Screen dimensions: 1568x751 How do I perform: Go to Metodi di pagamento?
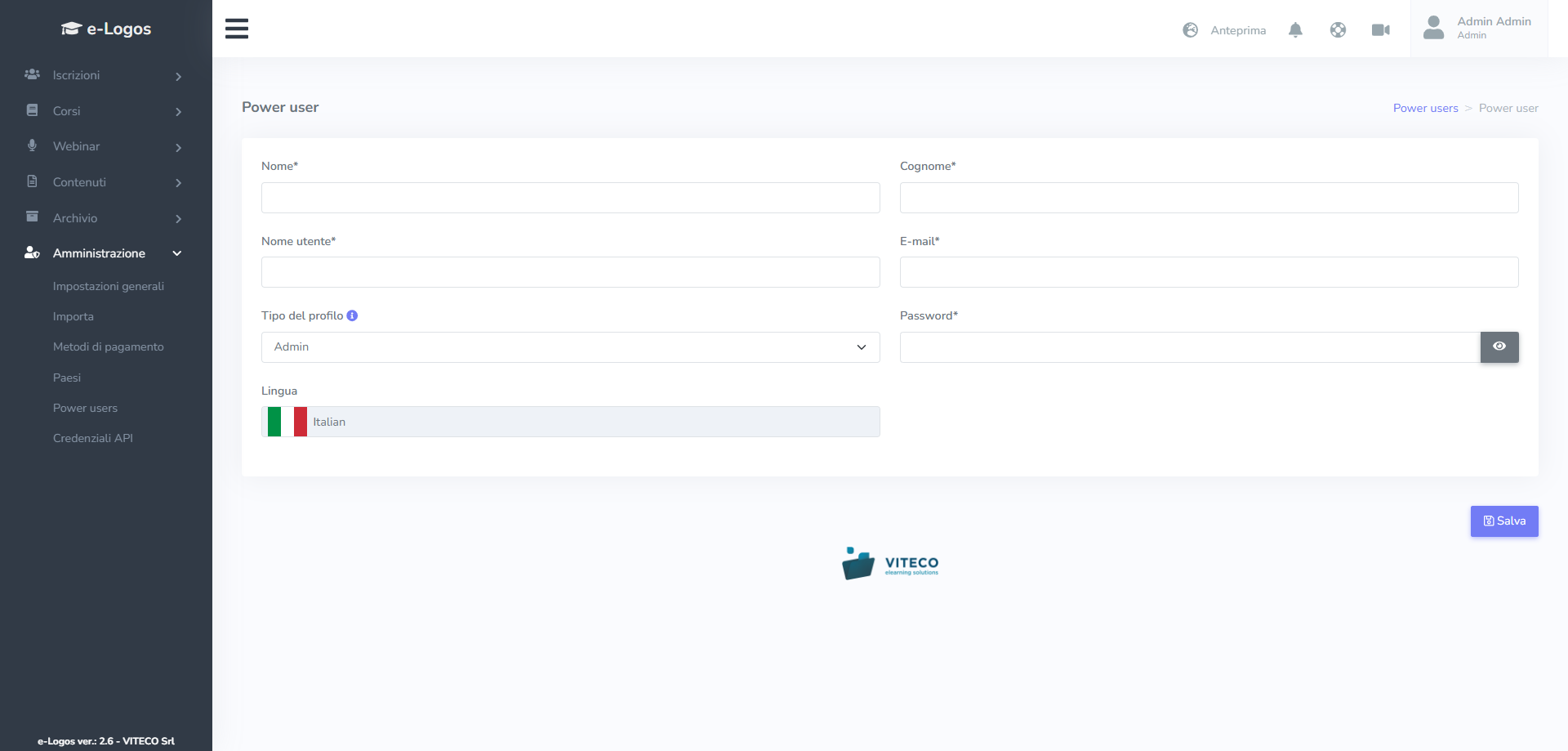point(109,346)
